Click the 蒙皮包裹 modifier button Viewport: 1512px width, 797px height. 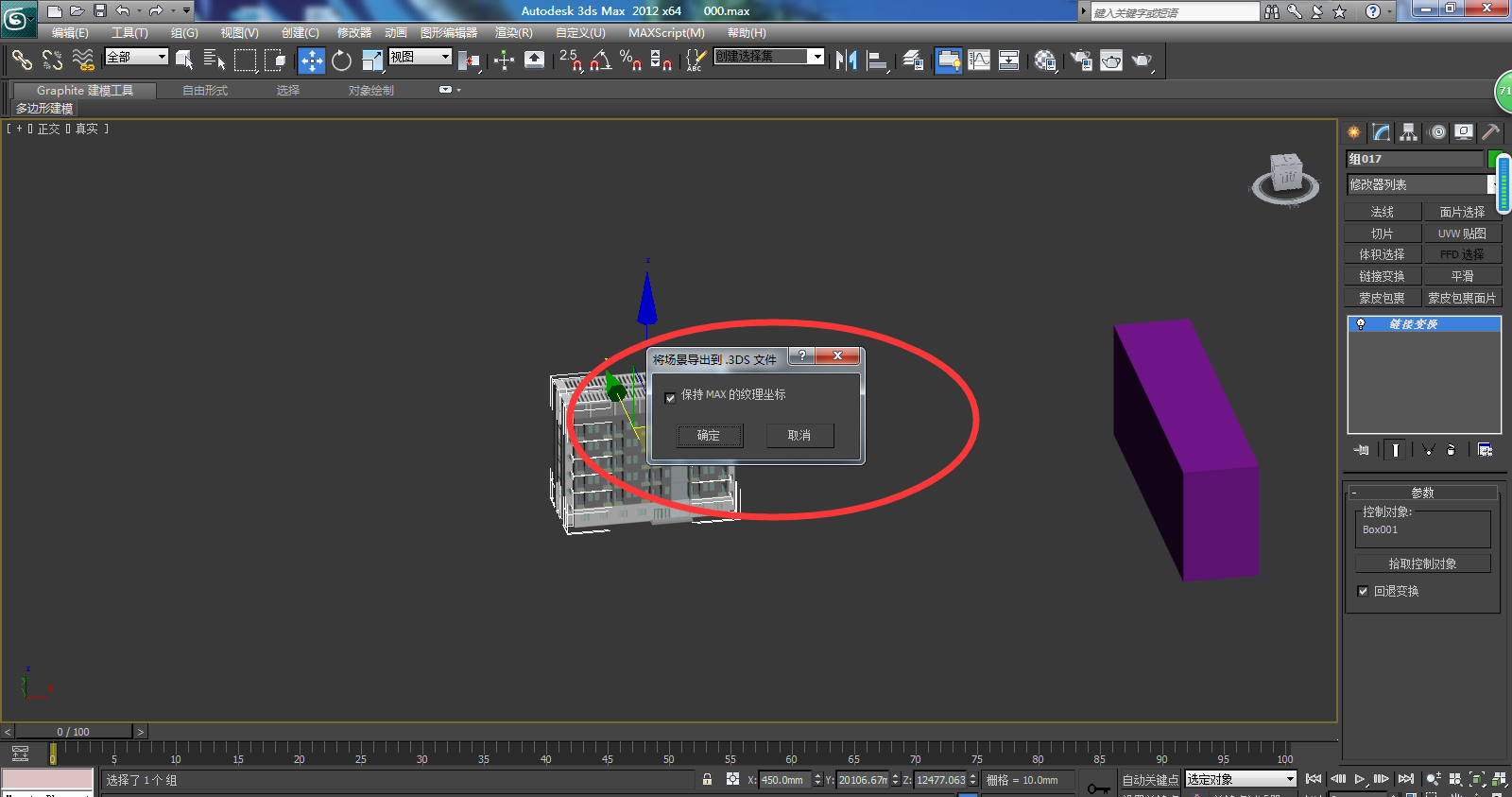click(x=1382, y=298)
